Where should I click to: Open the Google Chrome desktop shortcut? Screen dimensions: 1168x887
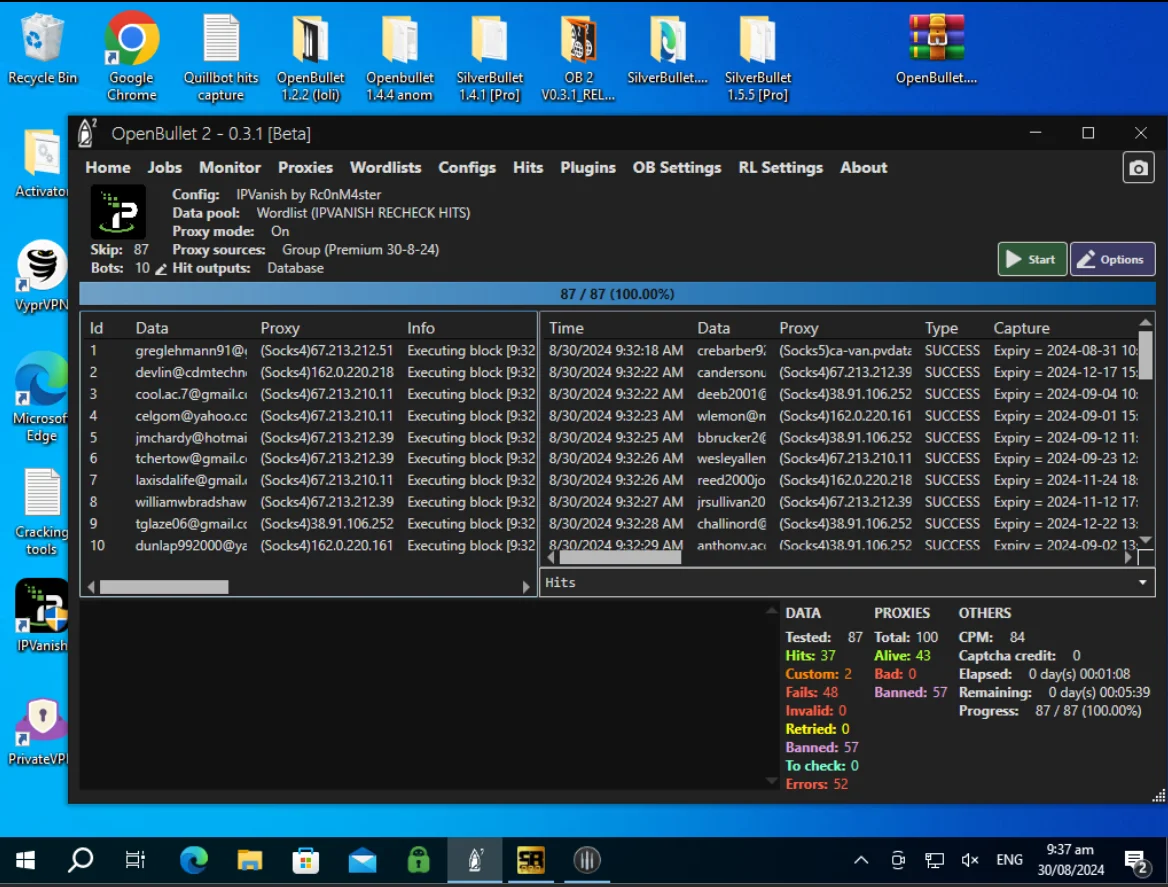pyautogui.click(x=131, y=57)
